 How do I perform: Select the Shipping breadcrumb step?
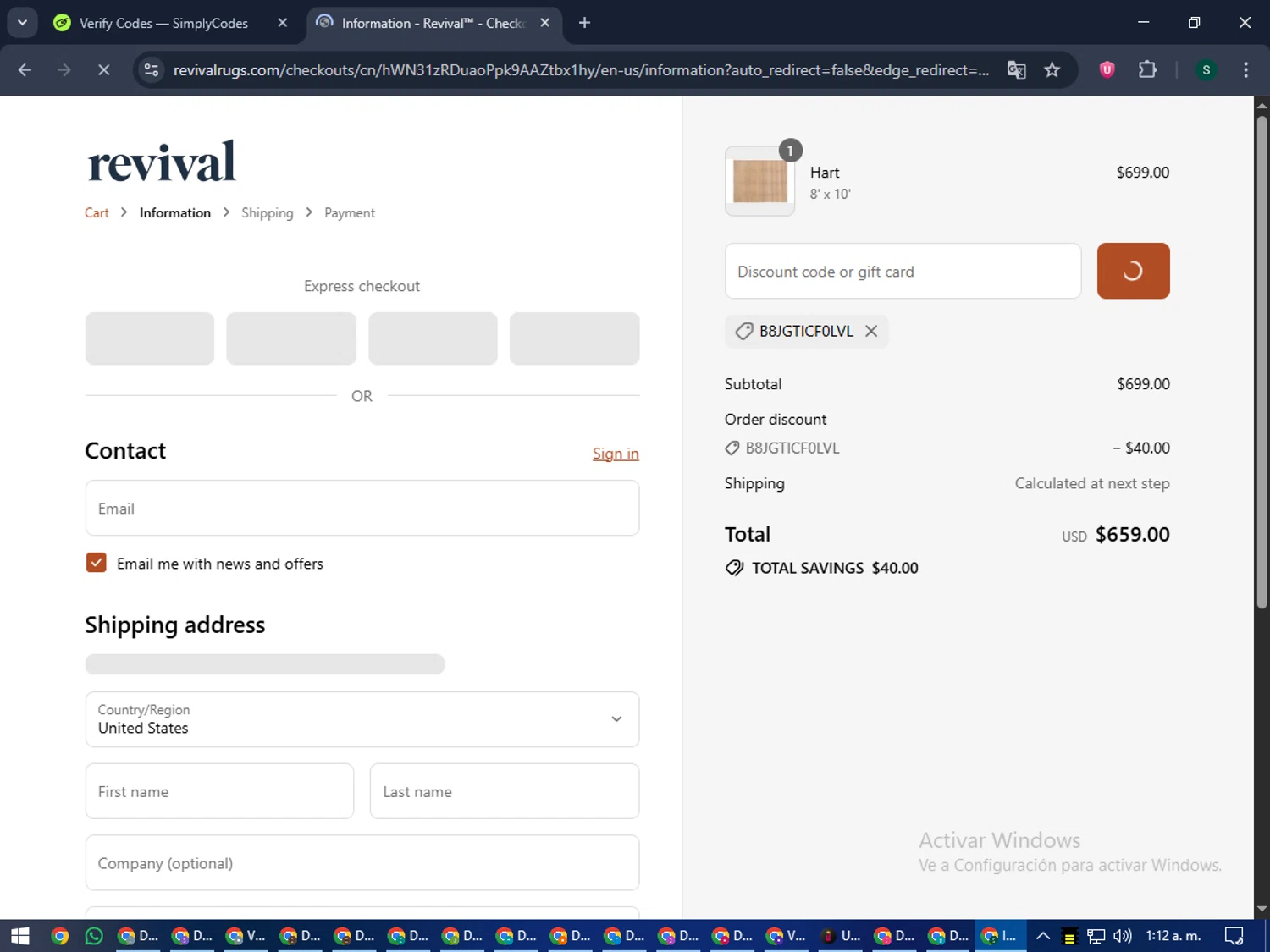coord(267,213)
